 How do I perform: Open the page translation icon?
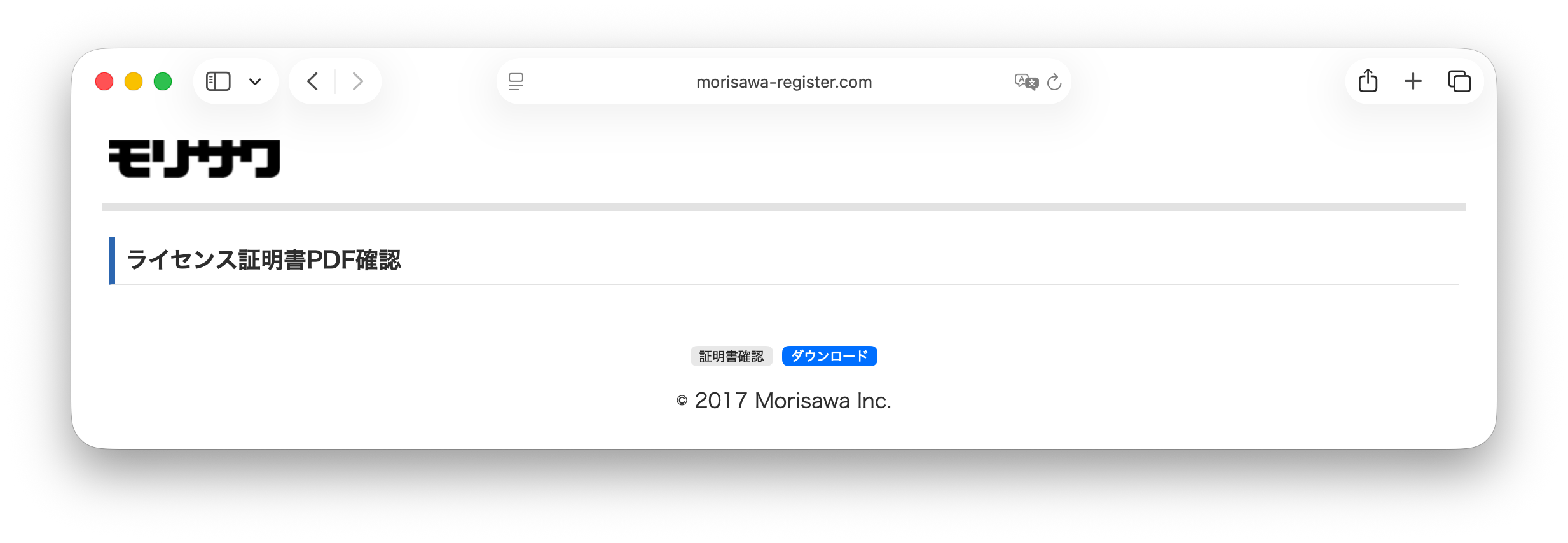(x=1026, y=81)
